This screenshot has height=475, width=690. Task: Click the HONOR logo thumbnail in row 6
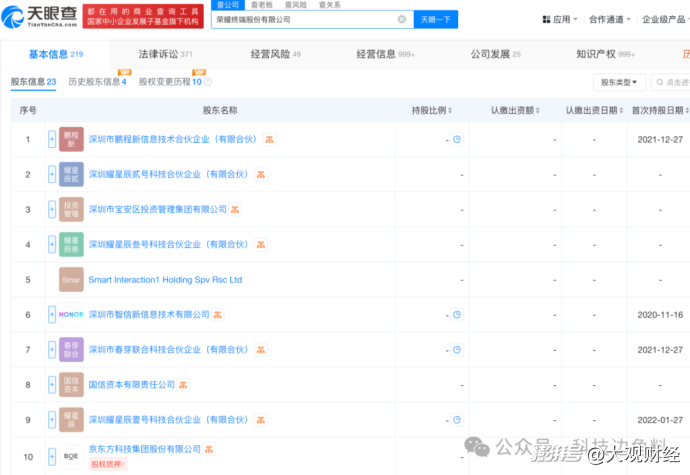pyautogui.click(x=71, y=314)
